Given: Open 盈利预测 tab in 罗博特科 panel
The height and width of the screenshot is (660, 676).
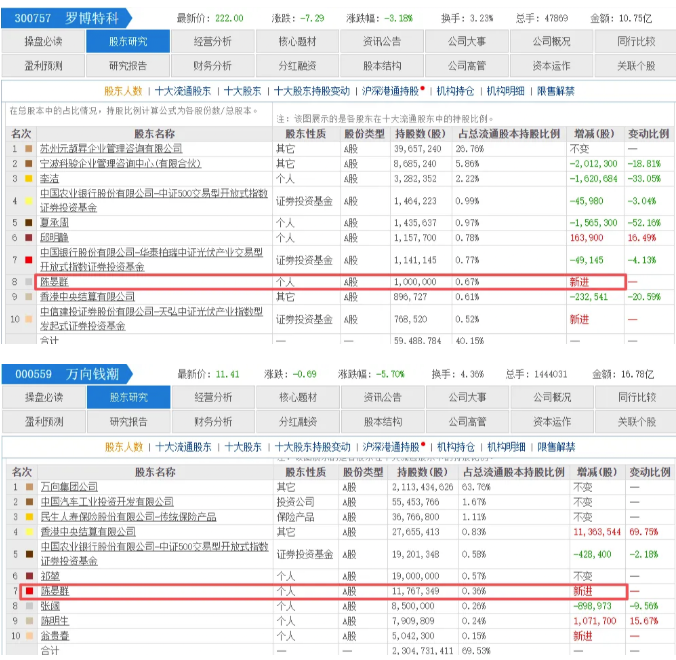Looking at the screenshot, I should (x=43, y=66).
